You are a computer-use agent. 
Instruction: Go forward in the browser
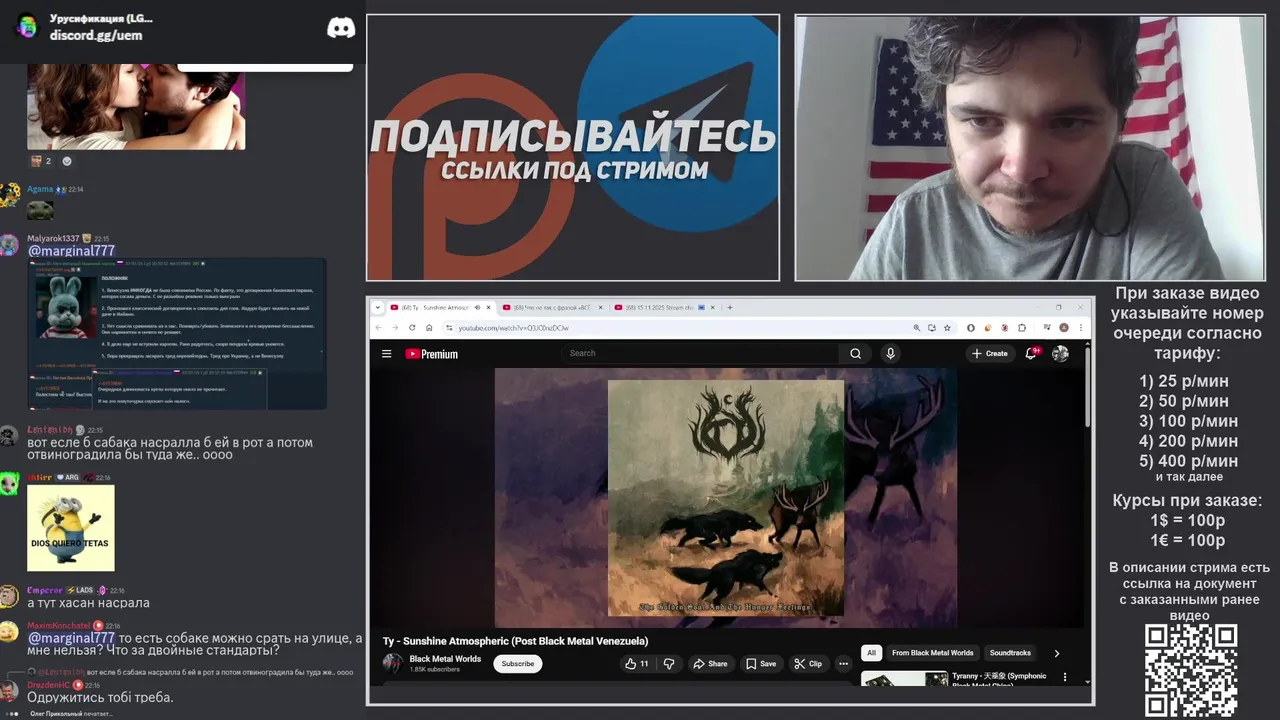tap(395, 327)
